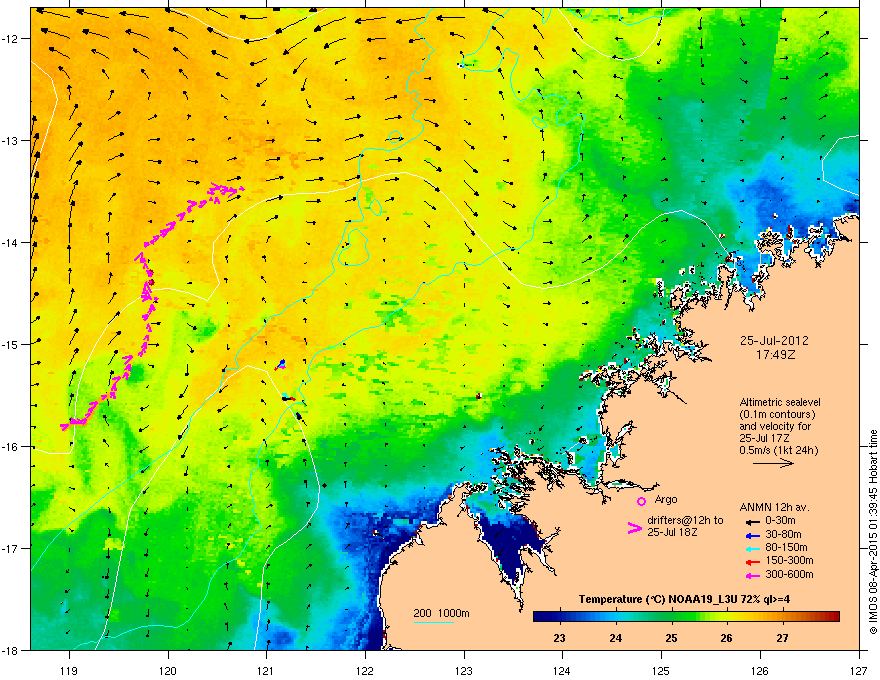Click the Temperature NOAA19_L3U colorbar title

pyautogui.click(x=684, y=599)
